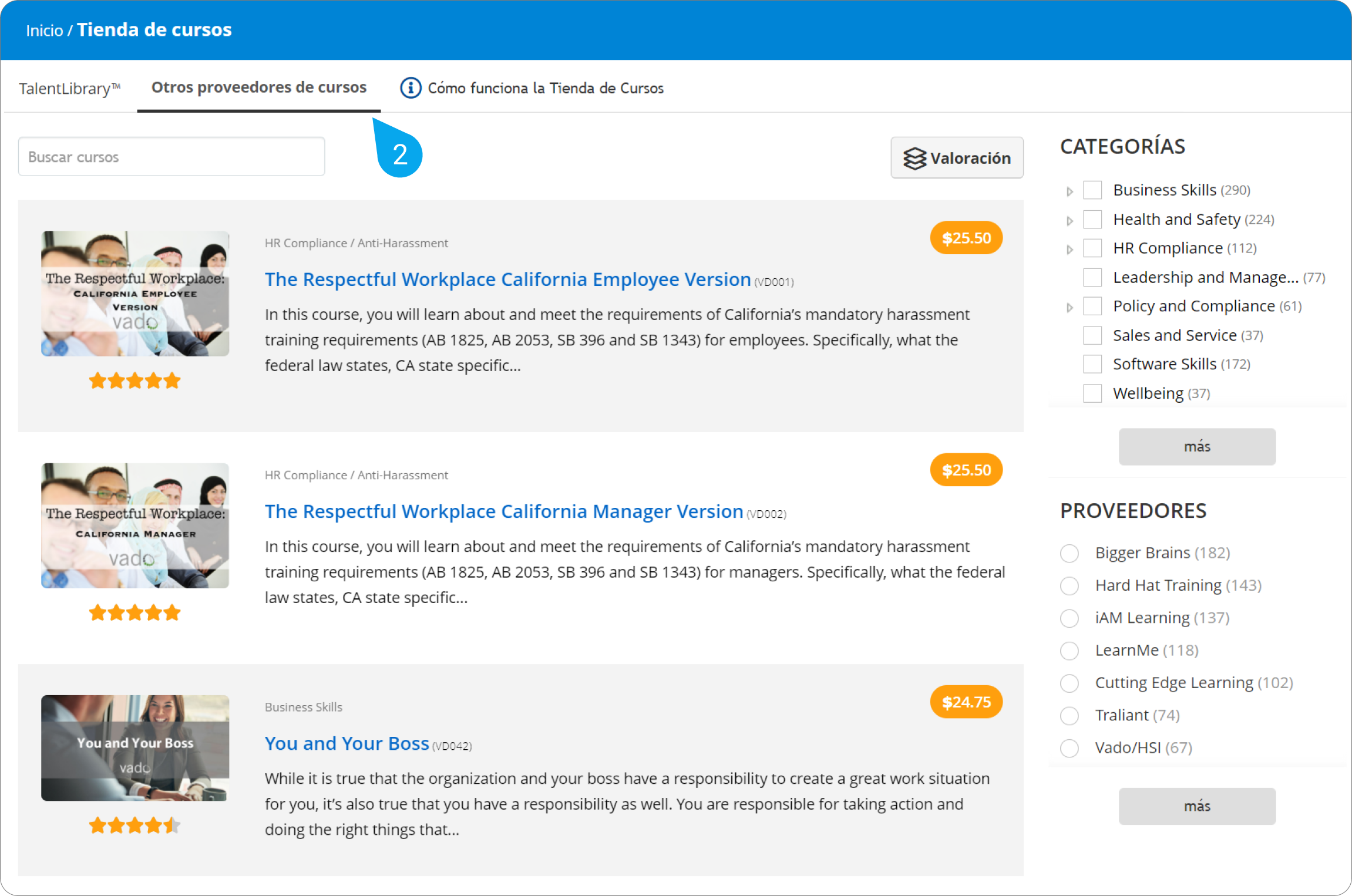Viewport: 1352px width, 896px height.
Task: Open Cómo funciona la Tienda de Cursos
Action: (x=546, y=88)
